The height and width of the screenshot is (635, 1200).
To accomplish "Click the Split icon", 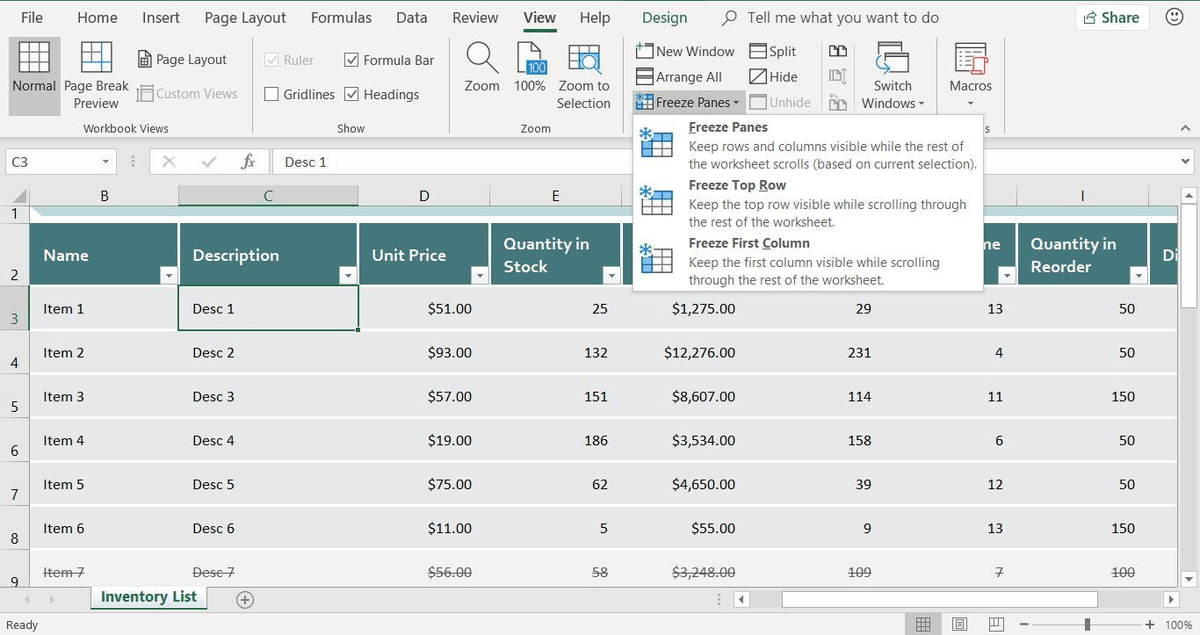I will [x=775, y=50].
